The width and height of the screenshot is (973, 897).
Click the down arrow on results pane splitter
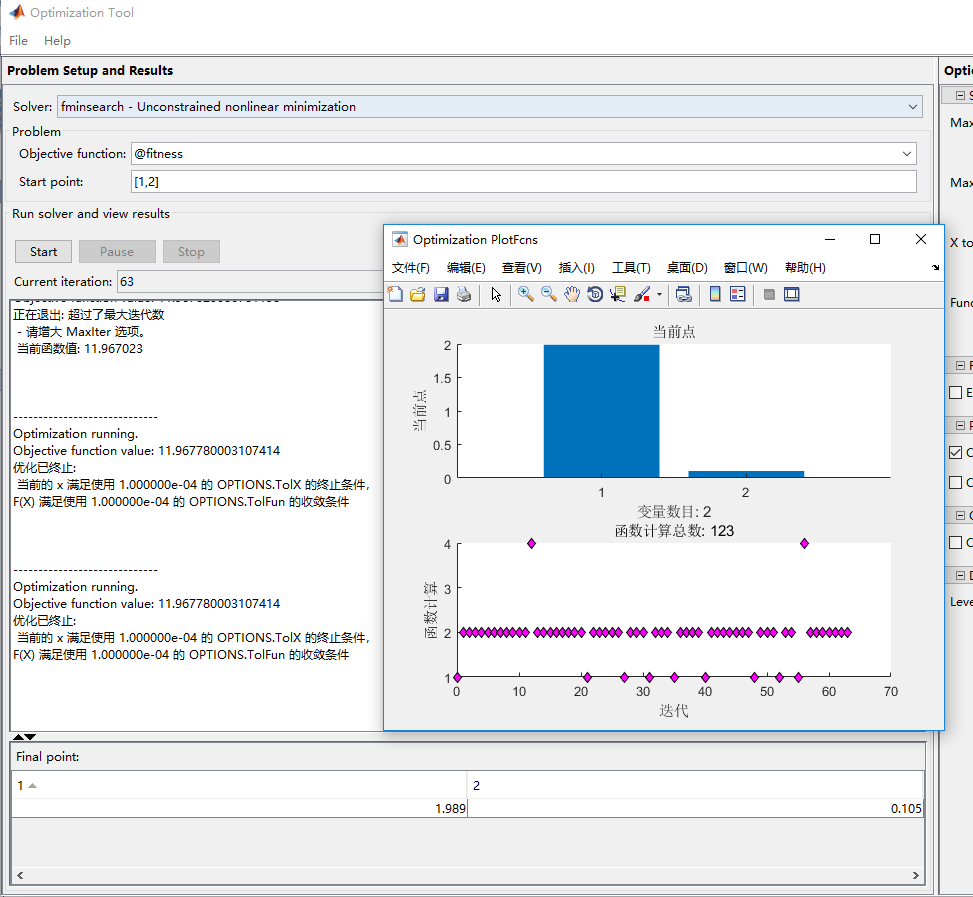[30, 737]
